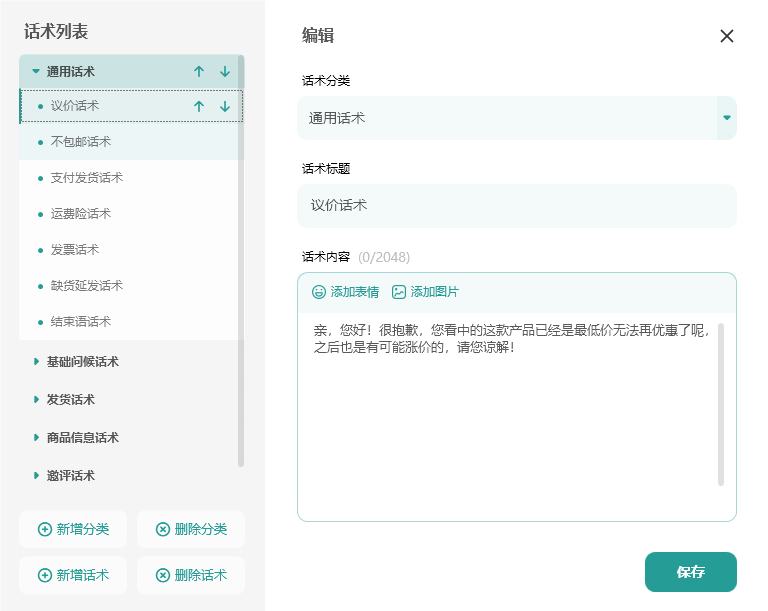Select 议价话术 in the list
The image size is (768, 611).
pos(131,106)
